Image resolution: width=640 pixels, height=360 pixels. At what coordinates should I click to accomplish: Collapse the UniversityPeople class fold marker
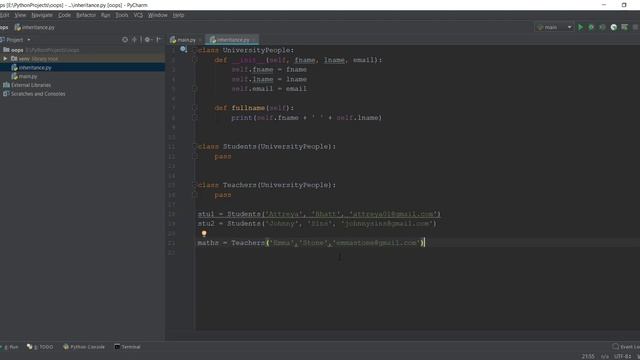coord(195,50)
